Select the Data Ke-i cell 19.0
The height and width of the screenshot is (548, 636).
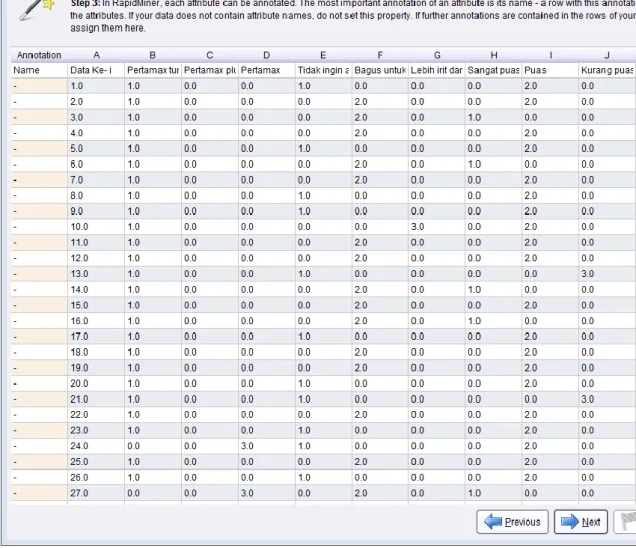coord(96,368)
